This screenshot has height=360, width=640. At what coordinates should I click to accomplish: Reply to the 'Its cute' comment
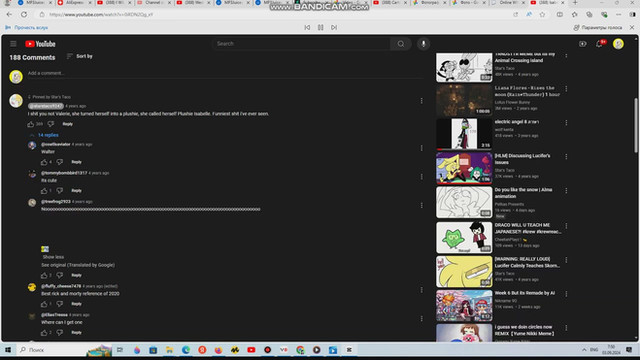pyautogui.click(x=76, y=191)
